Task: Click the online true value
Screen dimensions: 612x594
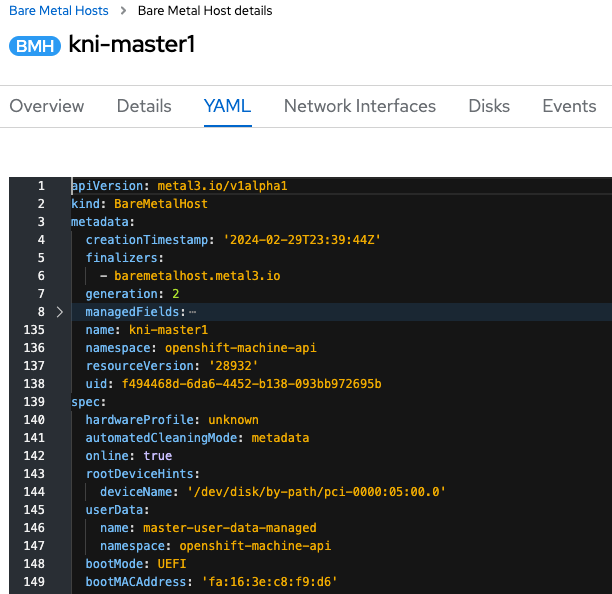Action: [x=157, y=456]
